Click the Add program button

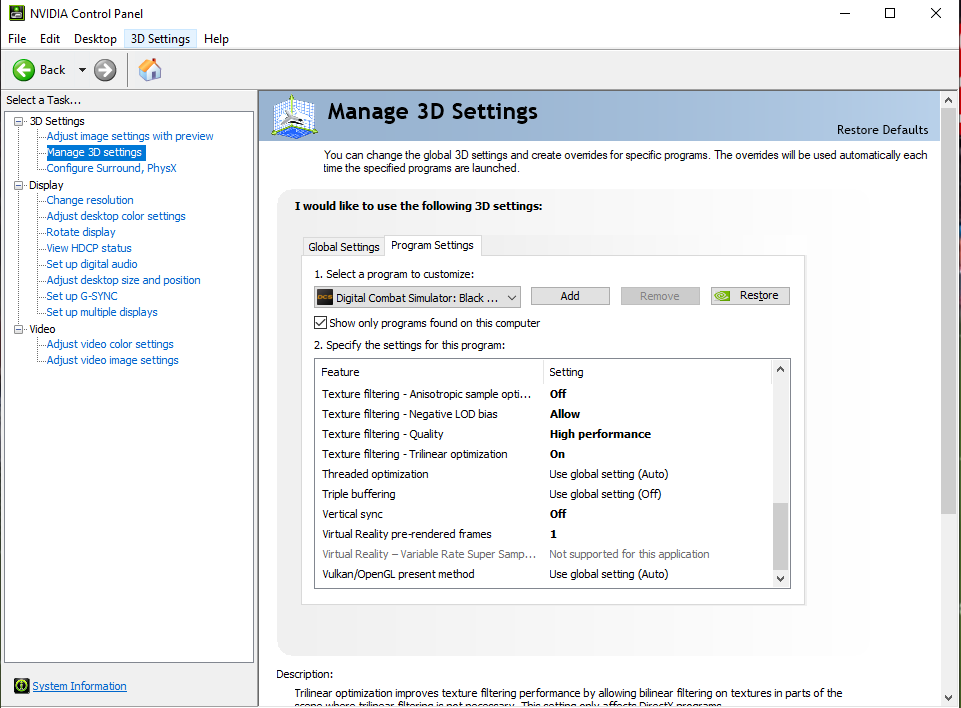[x=570, y=296]
